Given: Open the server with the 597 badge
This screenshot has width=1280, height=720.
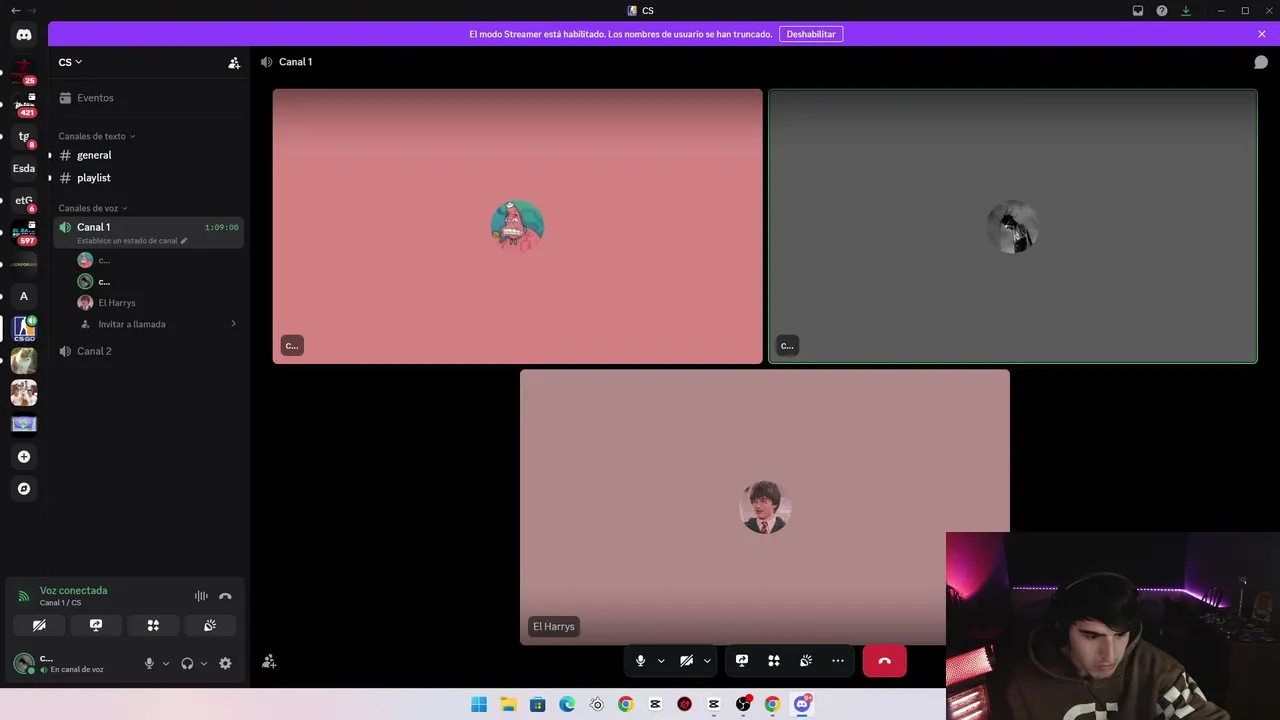Looking at the screenshot, I should (24, 232).
